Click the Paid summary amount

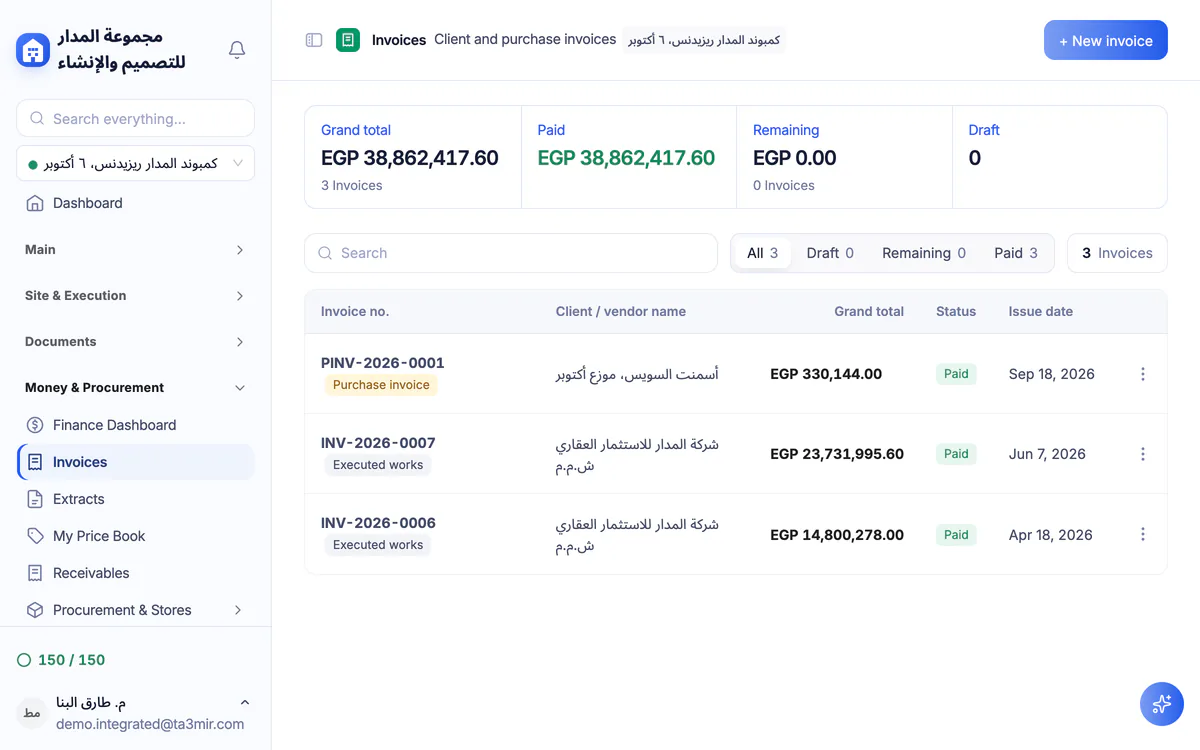click(x=626, y=158)
